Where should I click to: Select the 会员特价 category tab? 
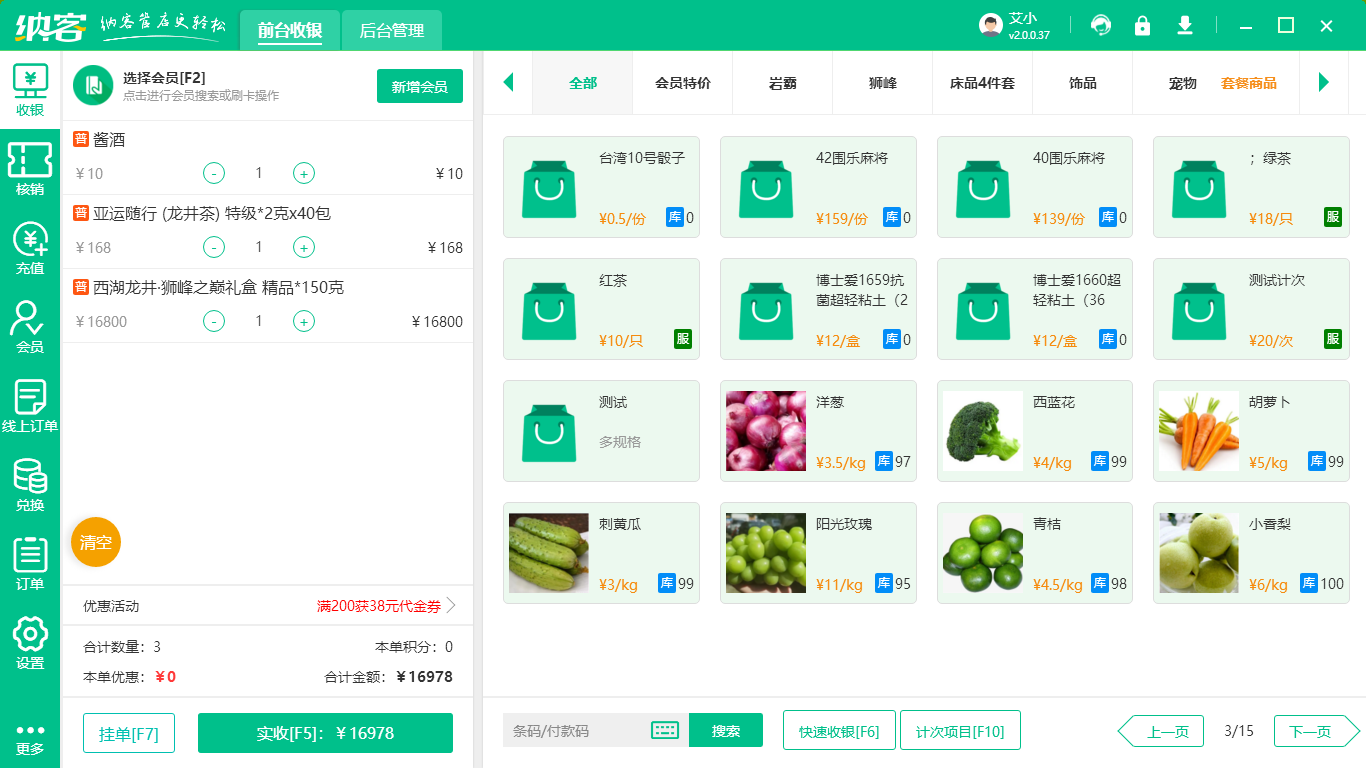pos(683,83)
